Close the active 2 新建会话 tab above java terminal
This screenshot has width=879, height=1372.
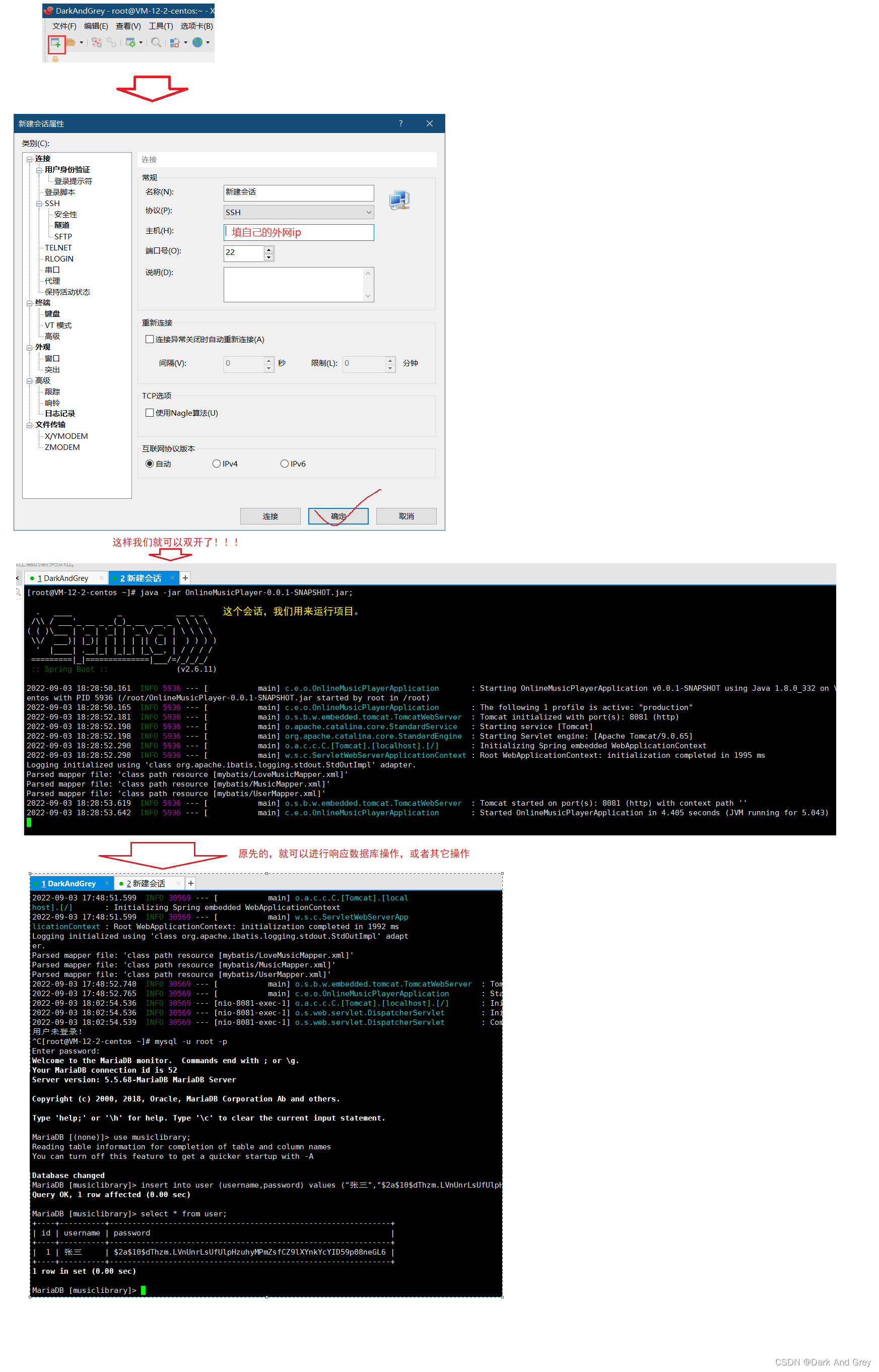[x=172, y=578]
